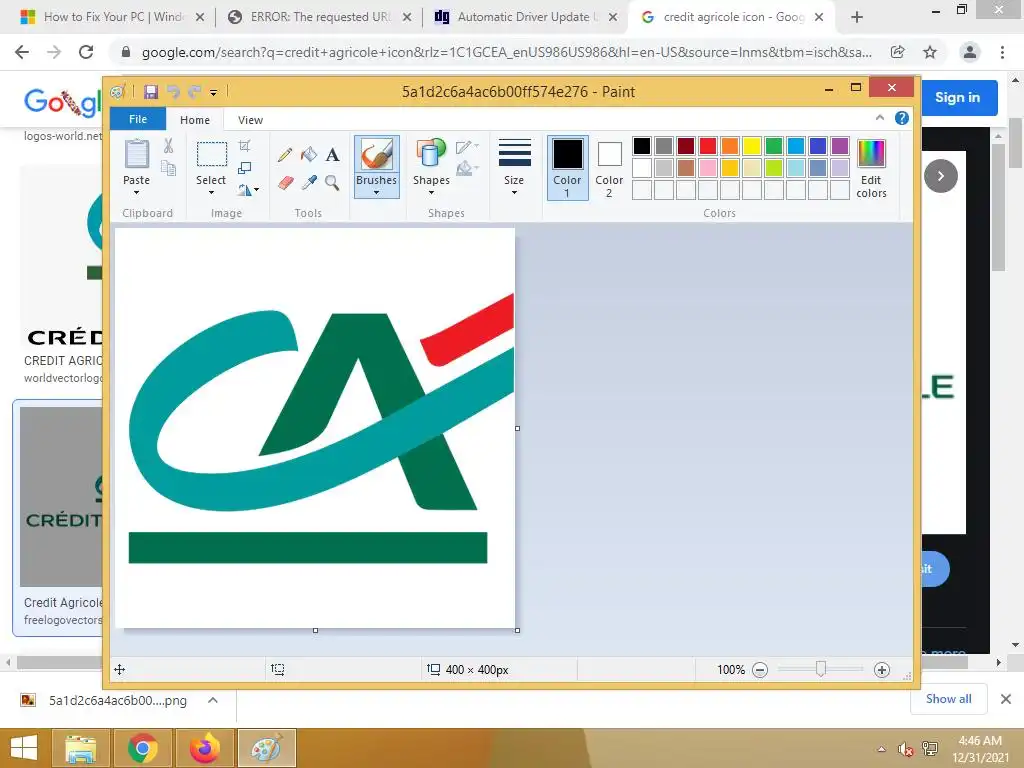
Task: Click the Copy icon in Clipboard group
Action: (168, 169)
